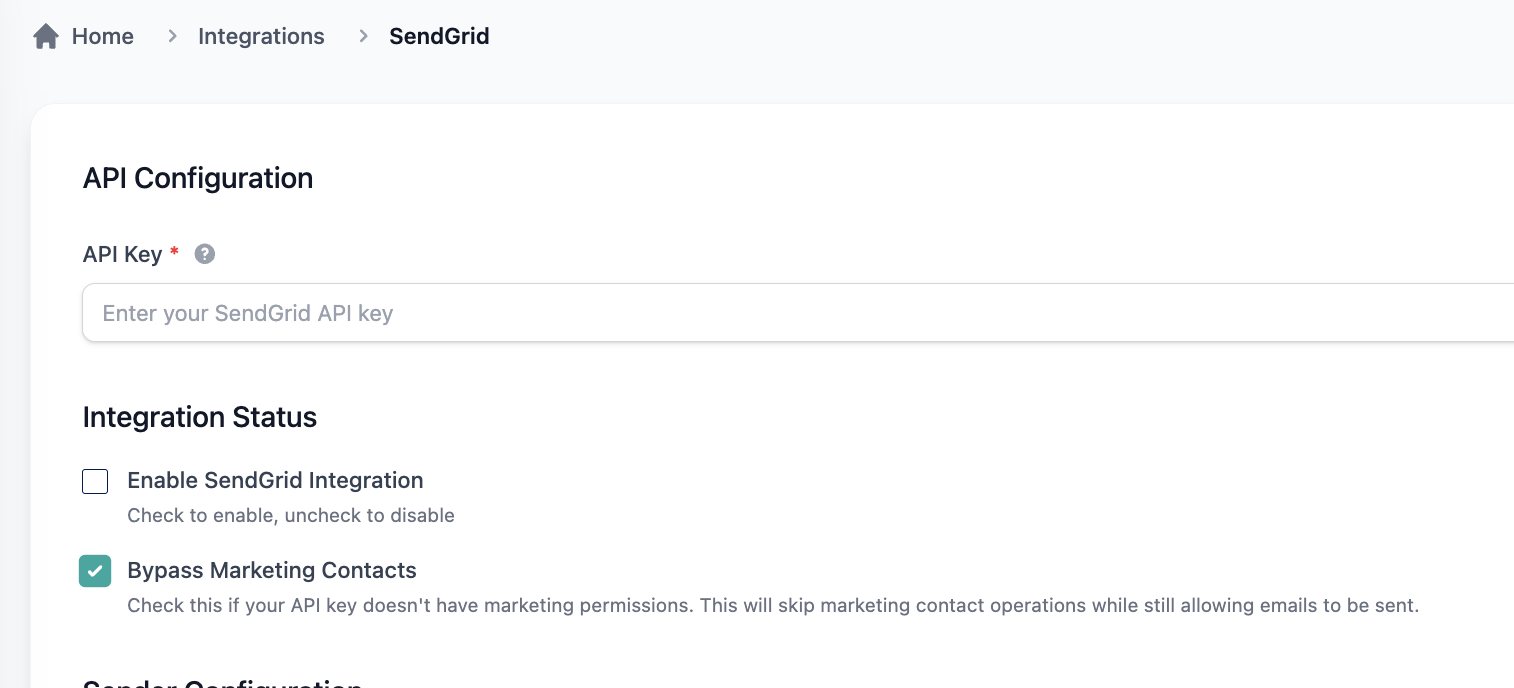Uncheck the Bypass Marketing Contacts checkbox
The width and height of the screenshot is (1514, 688).
(95, 571)
